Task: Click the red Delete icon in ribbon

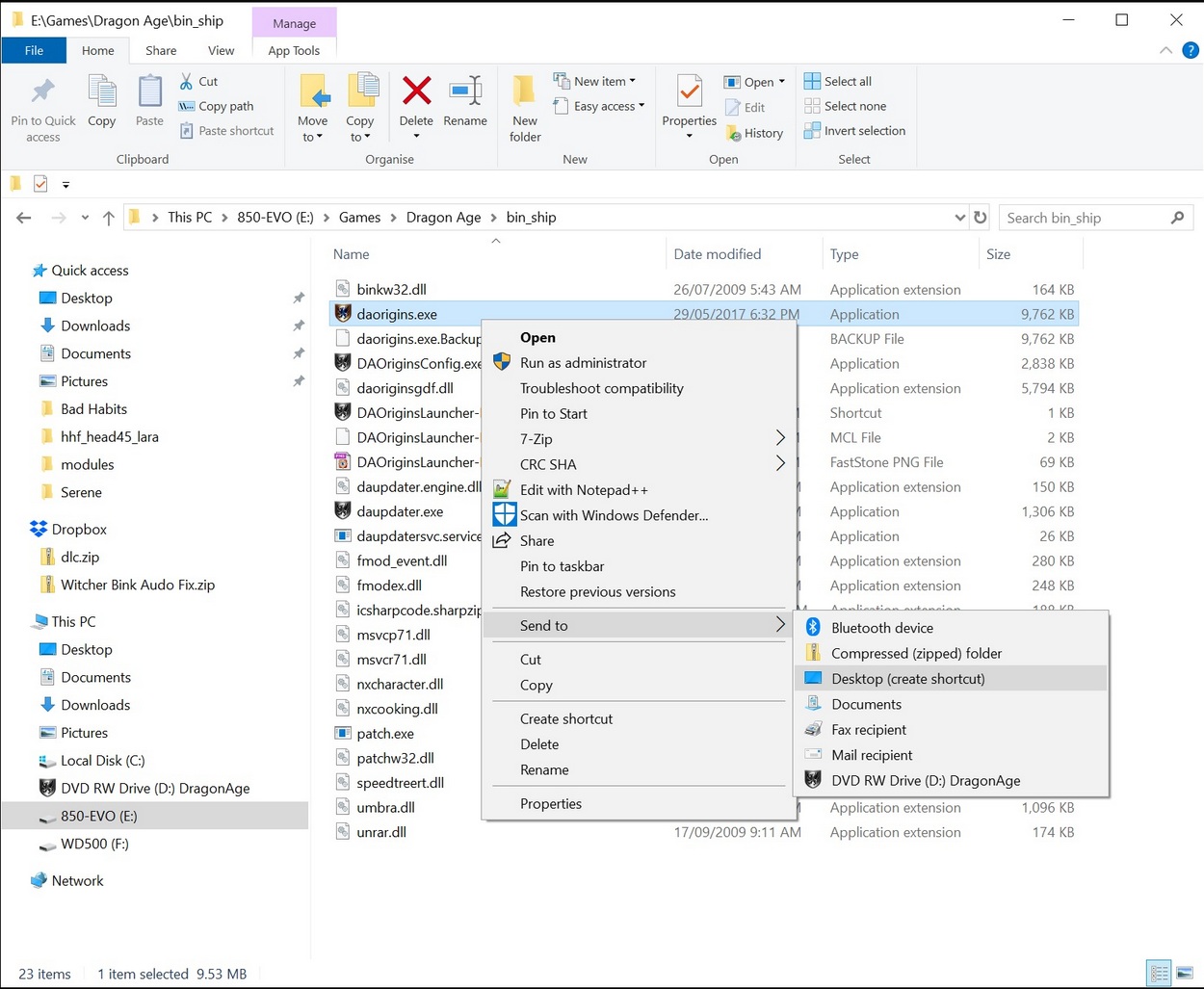Action: coord(416,91)
